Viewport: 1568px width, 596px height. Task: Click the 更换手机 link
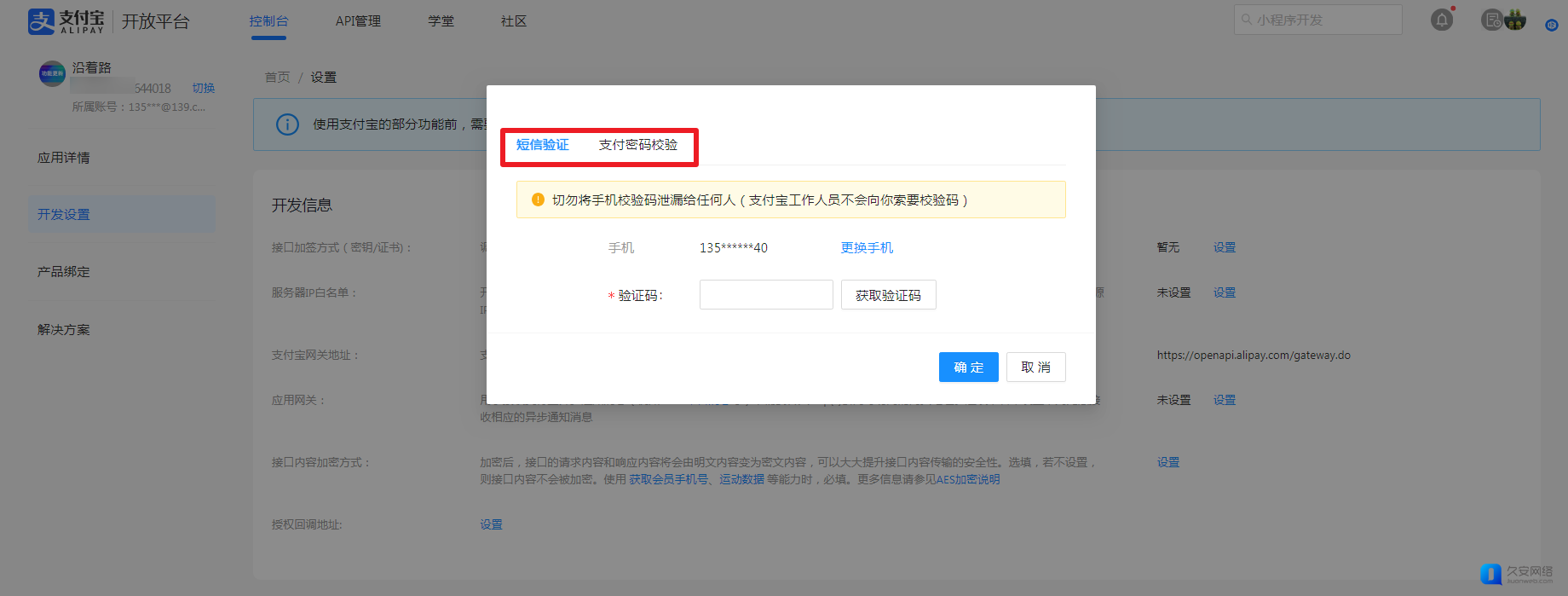[867, 248]
